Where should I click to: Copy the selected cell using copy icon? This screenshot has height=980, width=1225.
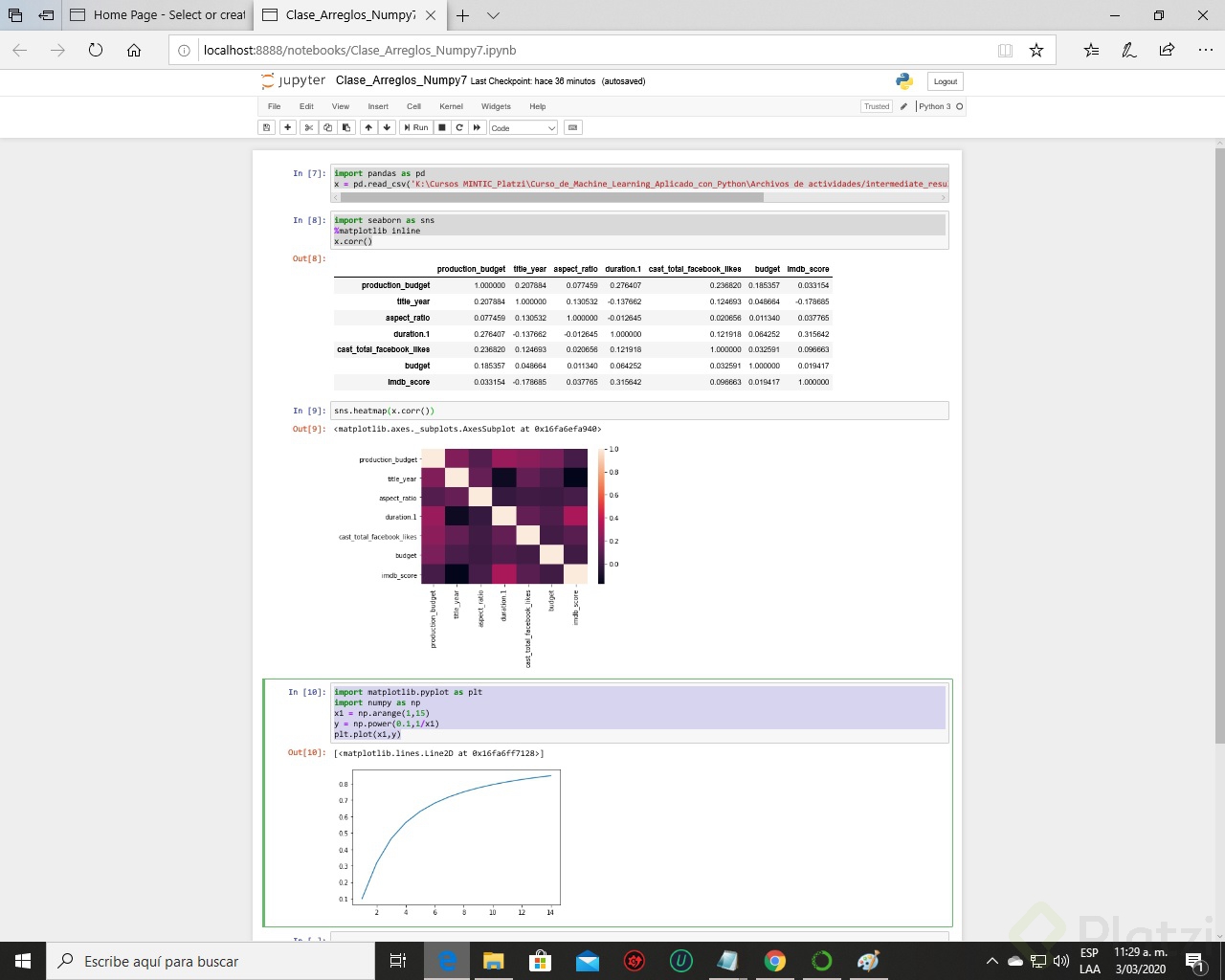point(326,126)
